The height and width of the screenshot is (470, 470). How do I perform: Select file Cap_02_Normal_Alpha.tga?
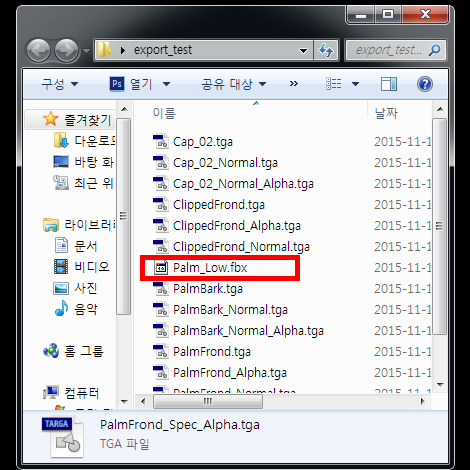(243, 184)
